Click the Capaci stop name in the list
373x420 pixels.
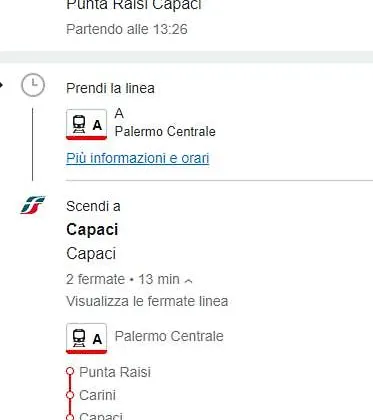pos(101,416)
